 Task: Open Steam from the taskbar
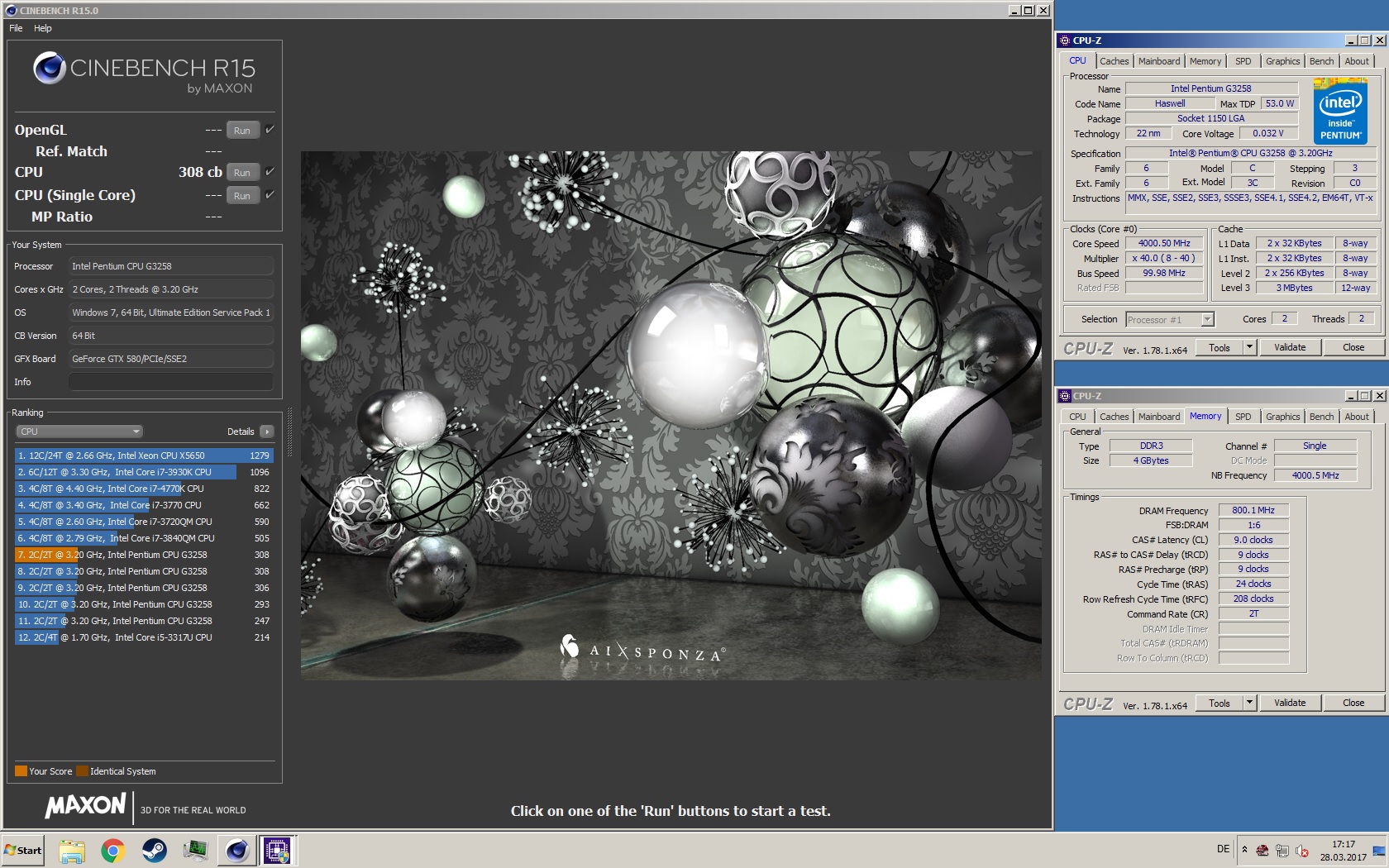tap(154, 850)
